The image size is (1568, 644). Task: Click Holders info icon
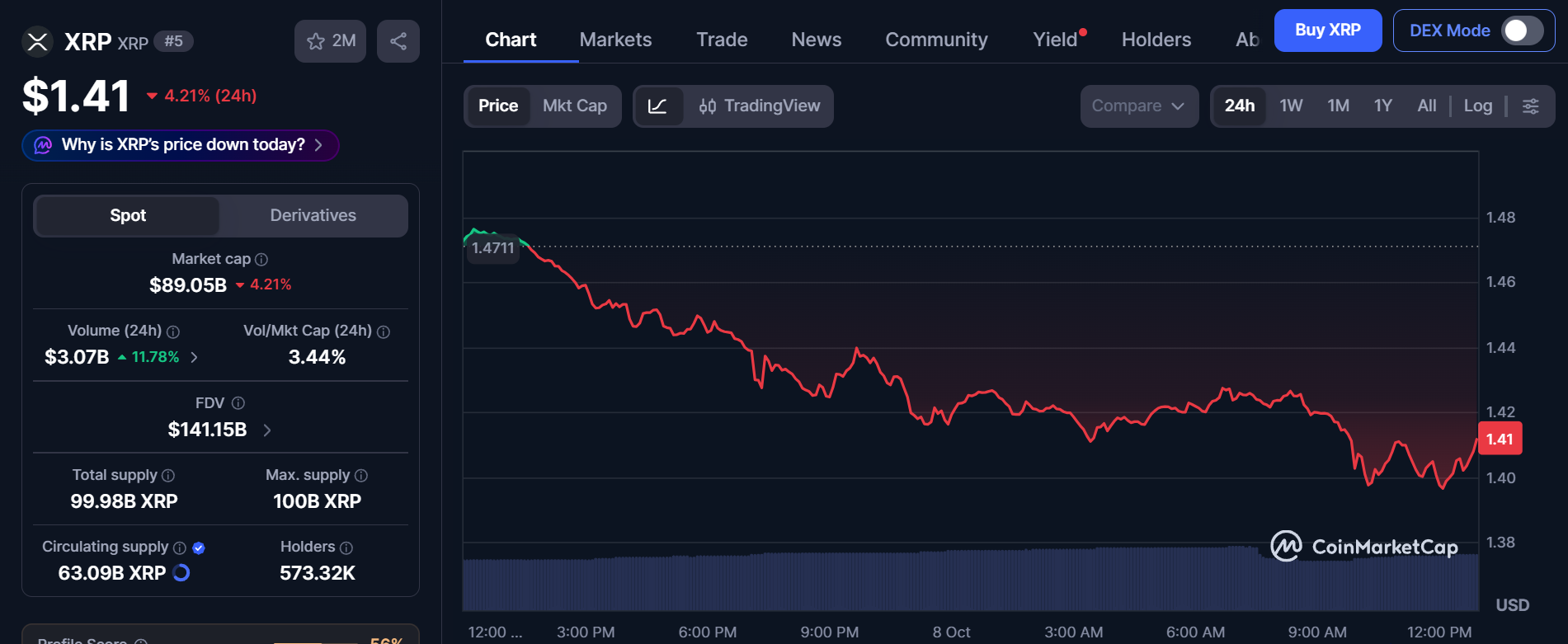[x=346, y=548]
